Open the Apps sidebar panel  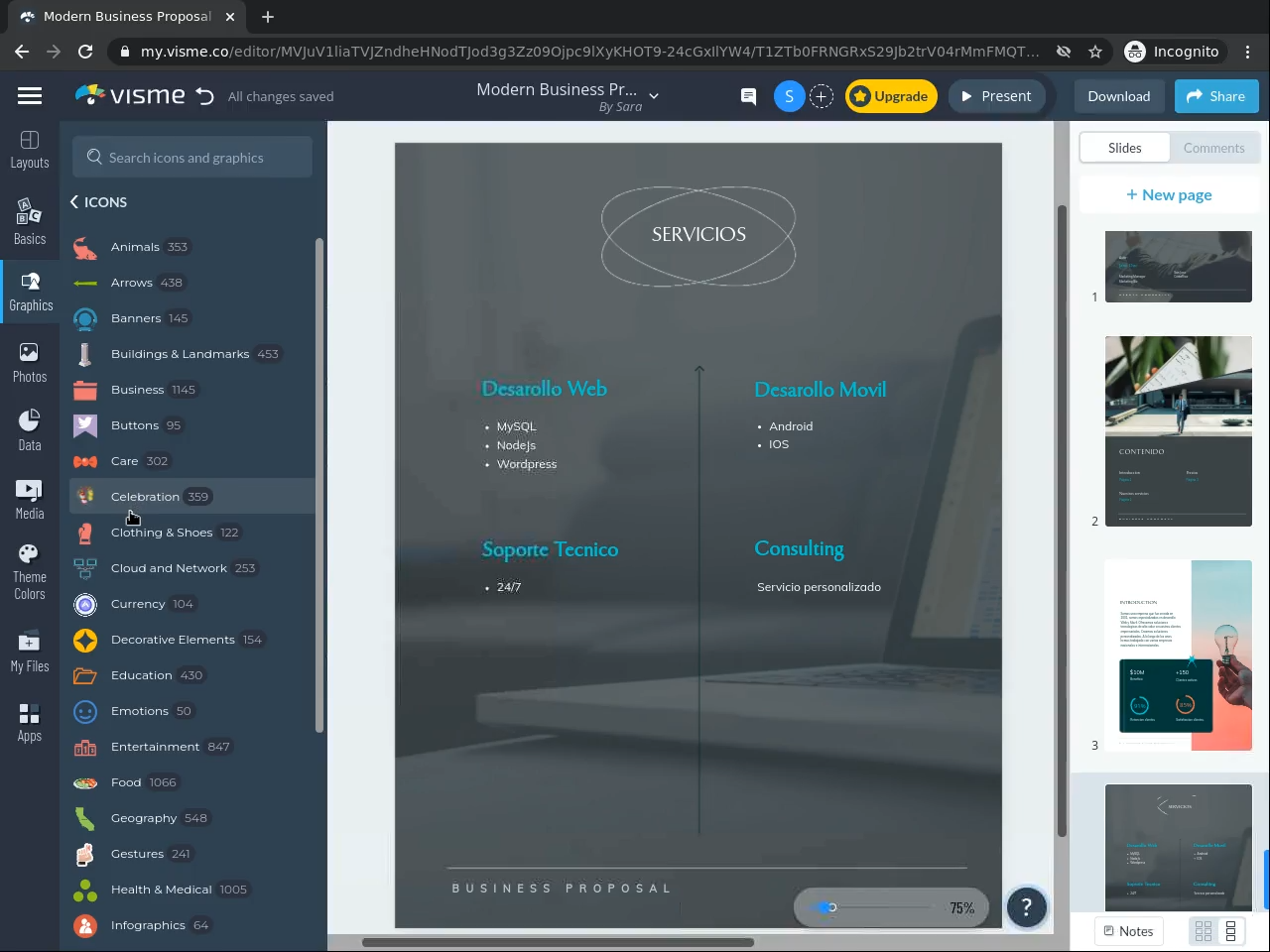tap(30, 722)
